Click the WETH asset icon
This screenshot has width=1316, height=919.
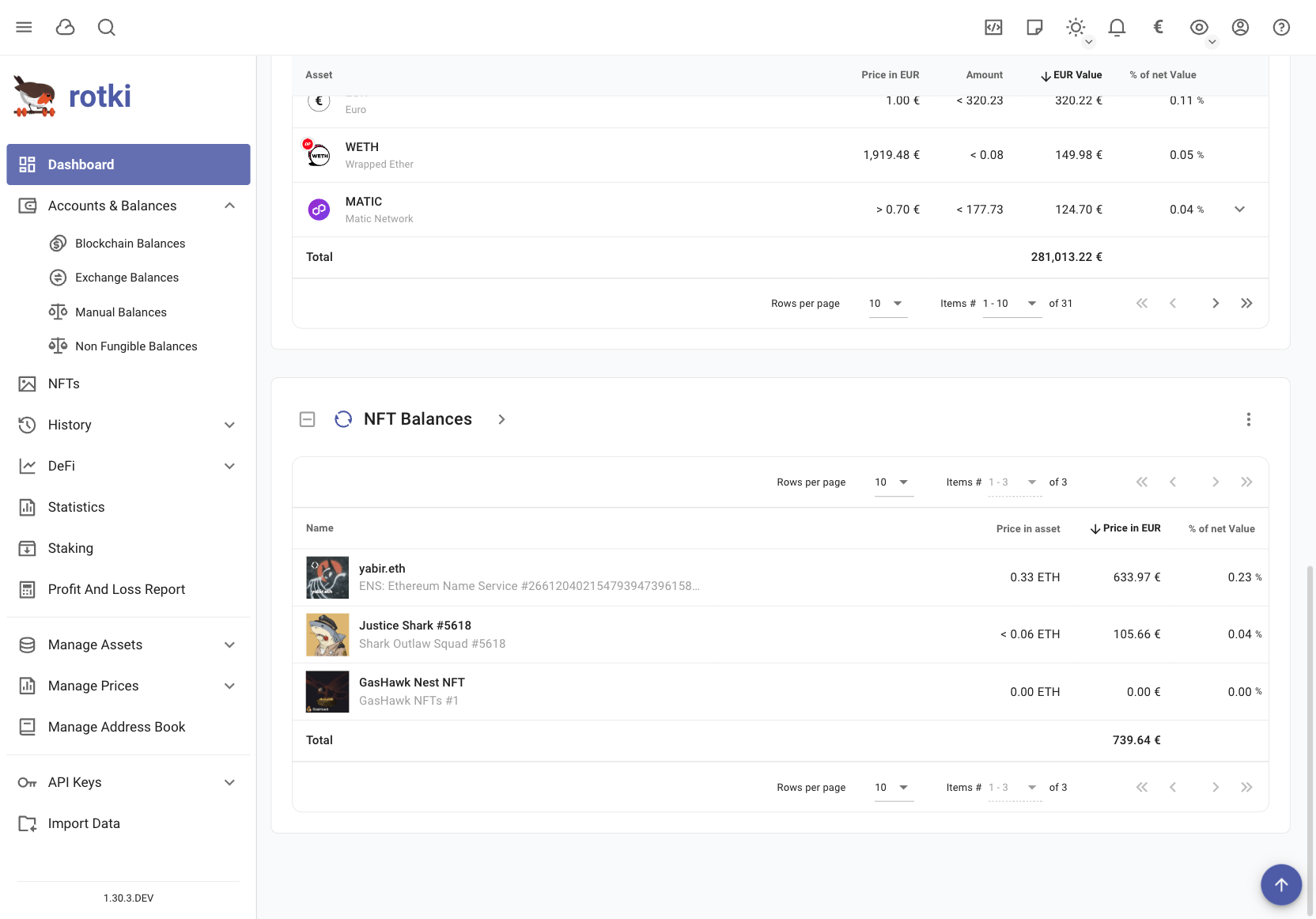coord(319,155)
